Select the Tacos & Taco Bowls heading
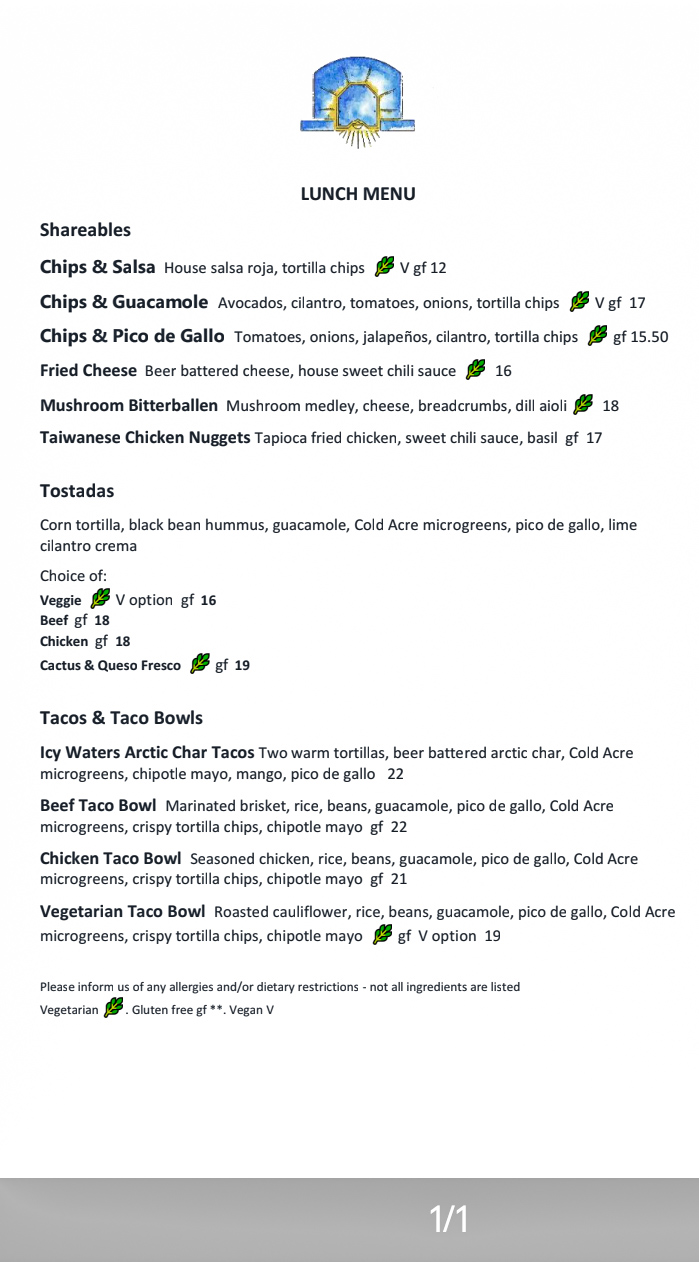Image resolution: width=699 pixels, height=1262 pixels. [x=121, y=718]
